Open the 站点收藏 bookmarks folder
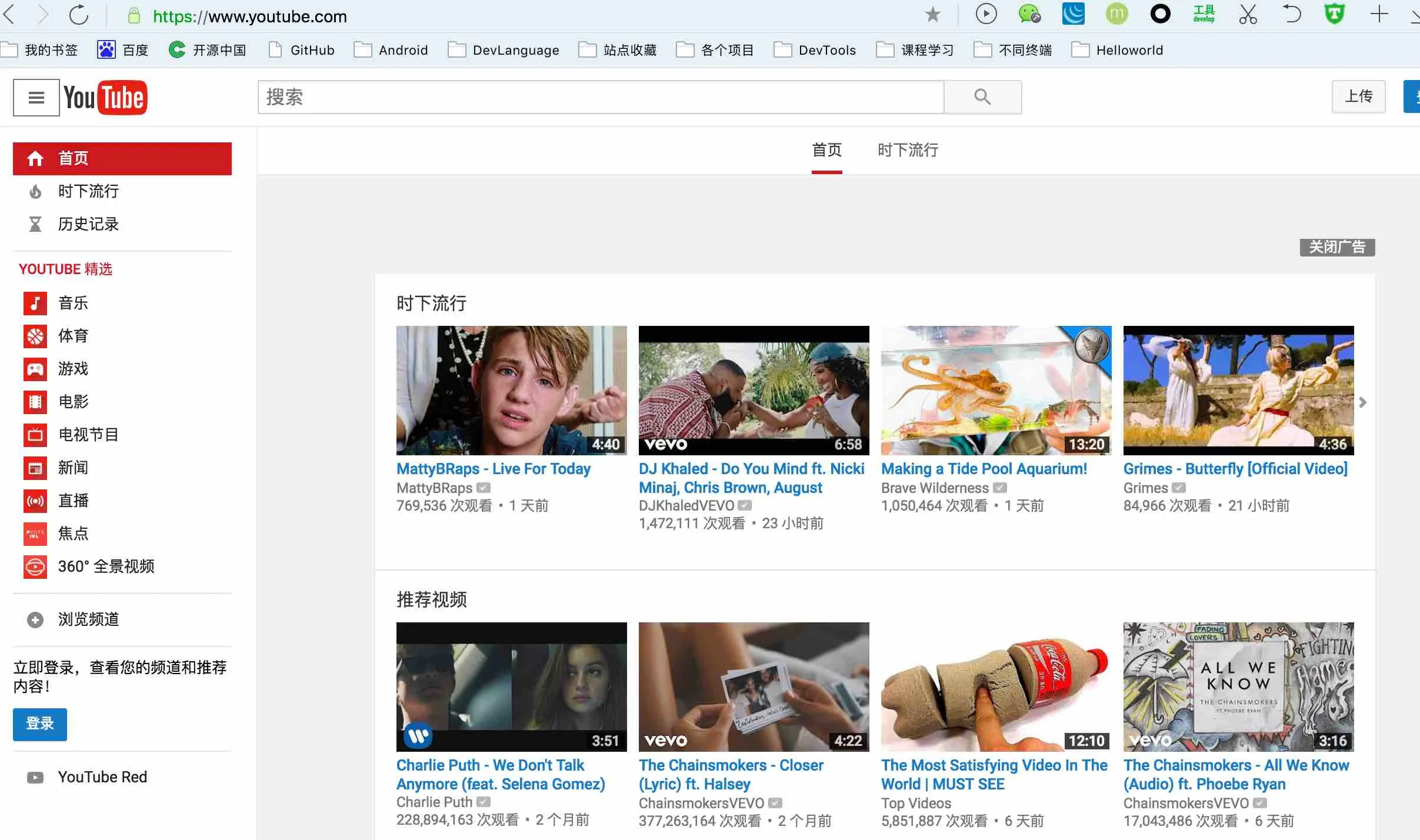Screen dimensions: 1420x840 (617, 50)
